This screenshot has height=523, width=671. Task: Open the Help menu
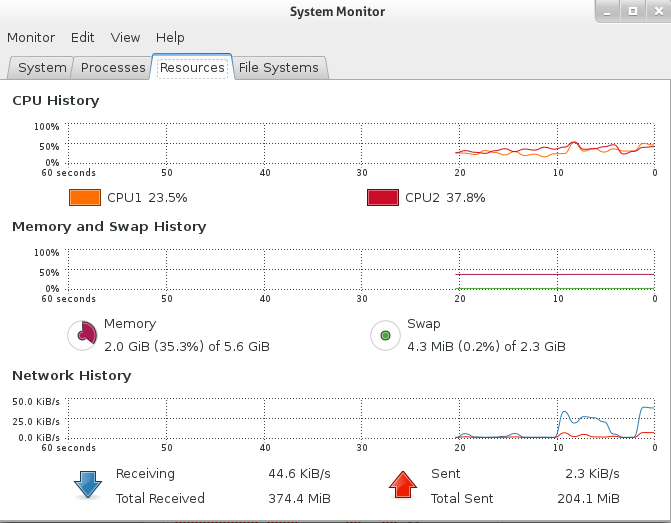pos(170,38)
